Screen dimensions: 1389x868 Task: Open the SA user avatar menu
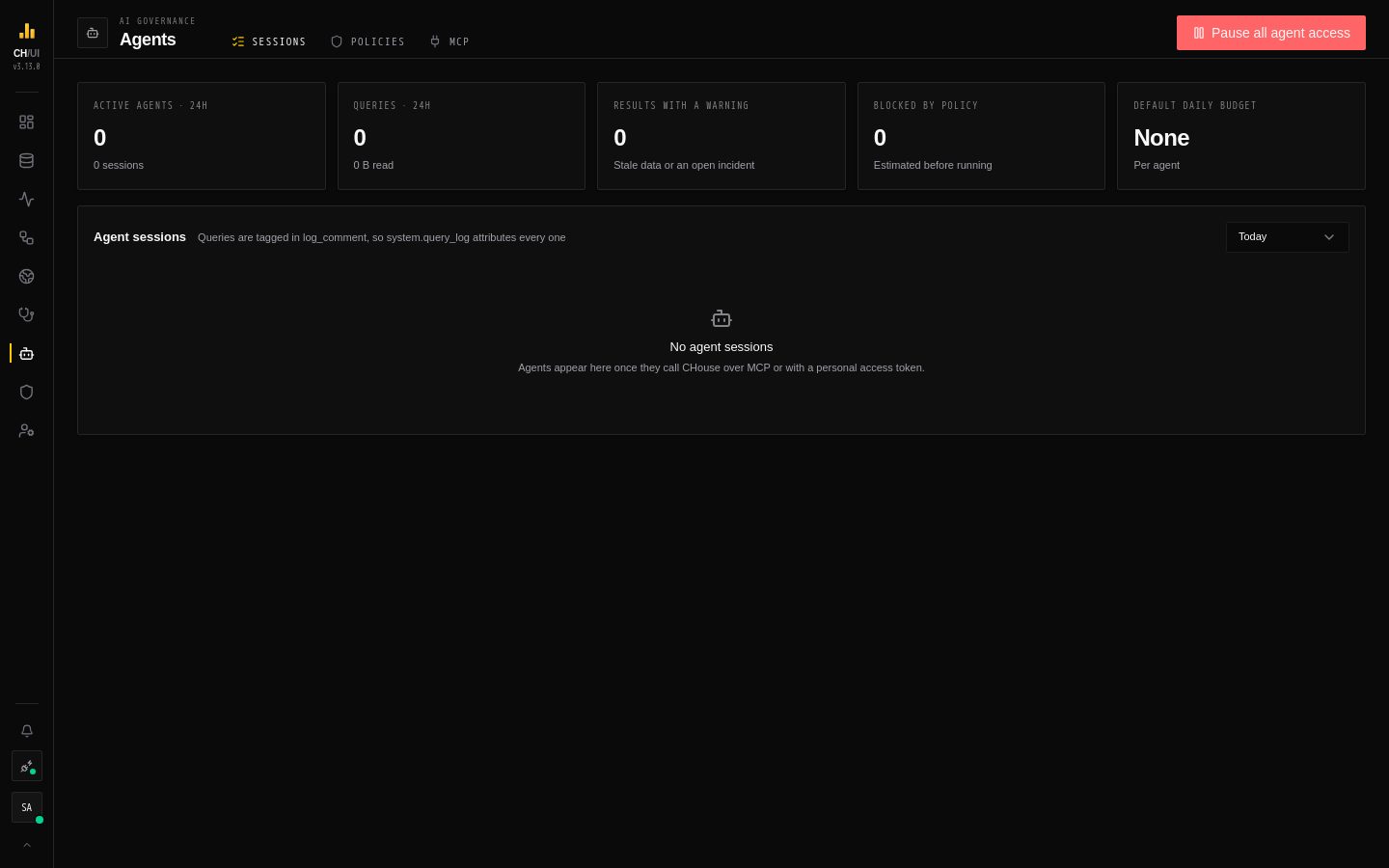click(x=27, y=808)
